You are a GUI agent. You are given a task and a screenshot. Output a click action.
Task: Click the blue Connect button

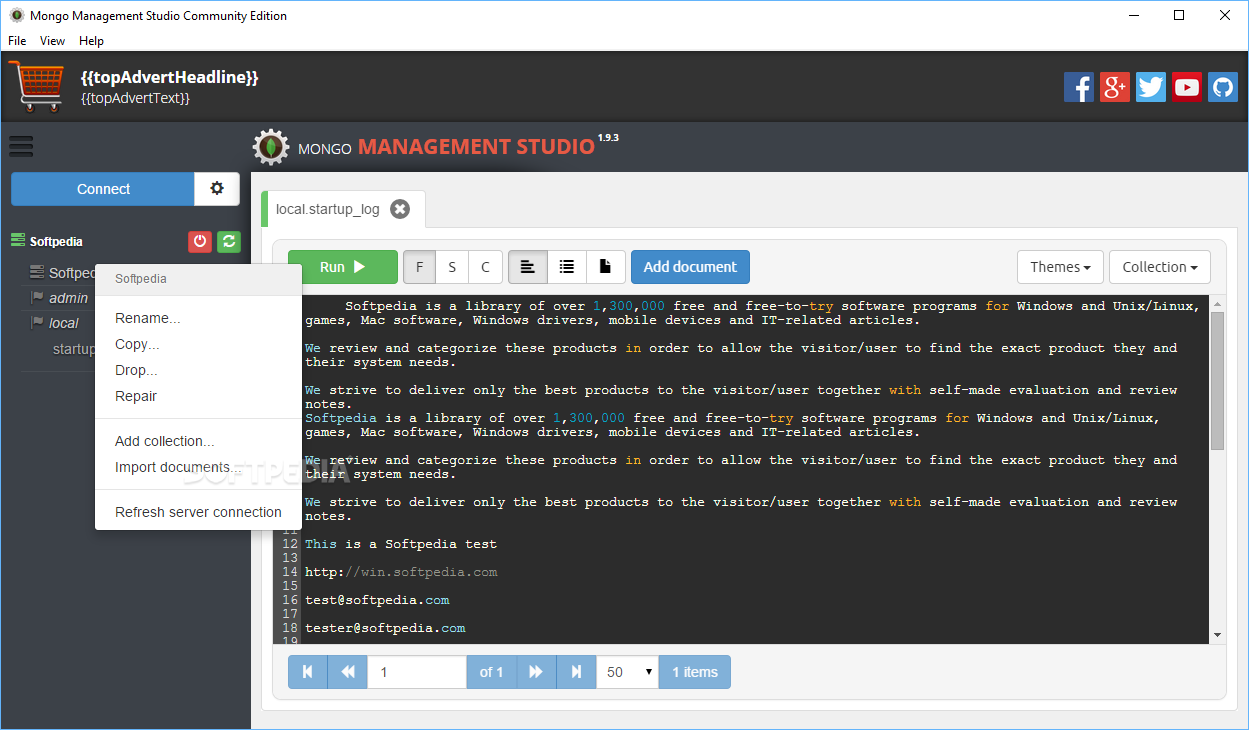click(103, 189)
